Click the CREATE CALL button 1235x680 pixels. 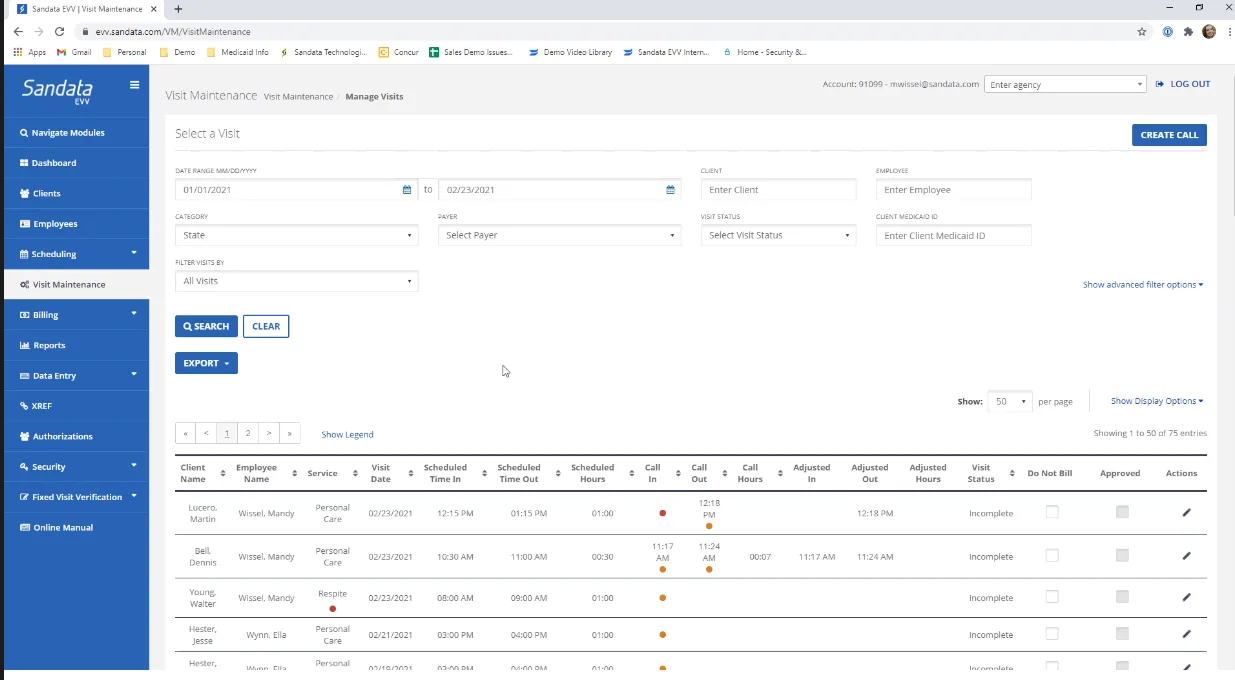coord(1169,134)
